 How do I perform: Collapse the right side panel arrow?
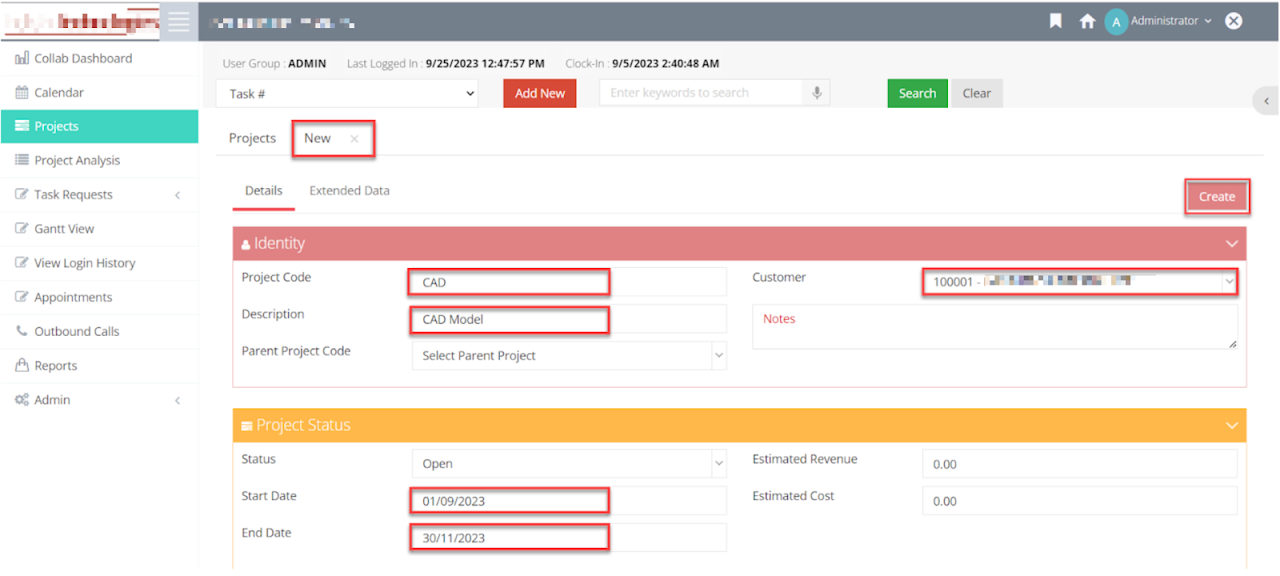[x=1266, y=101]
